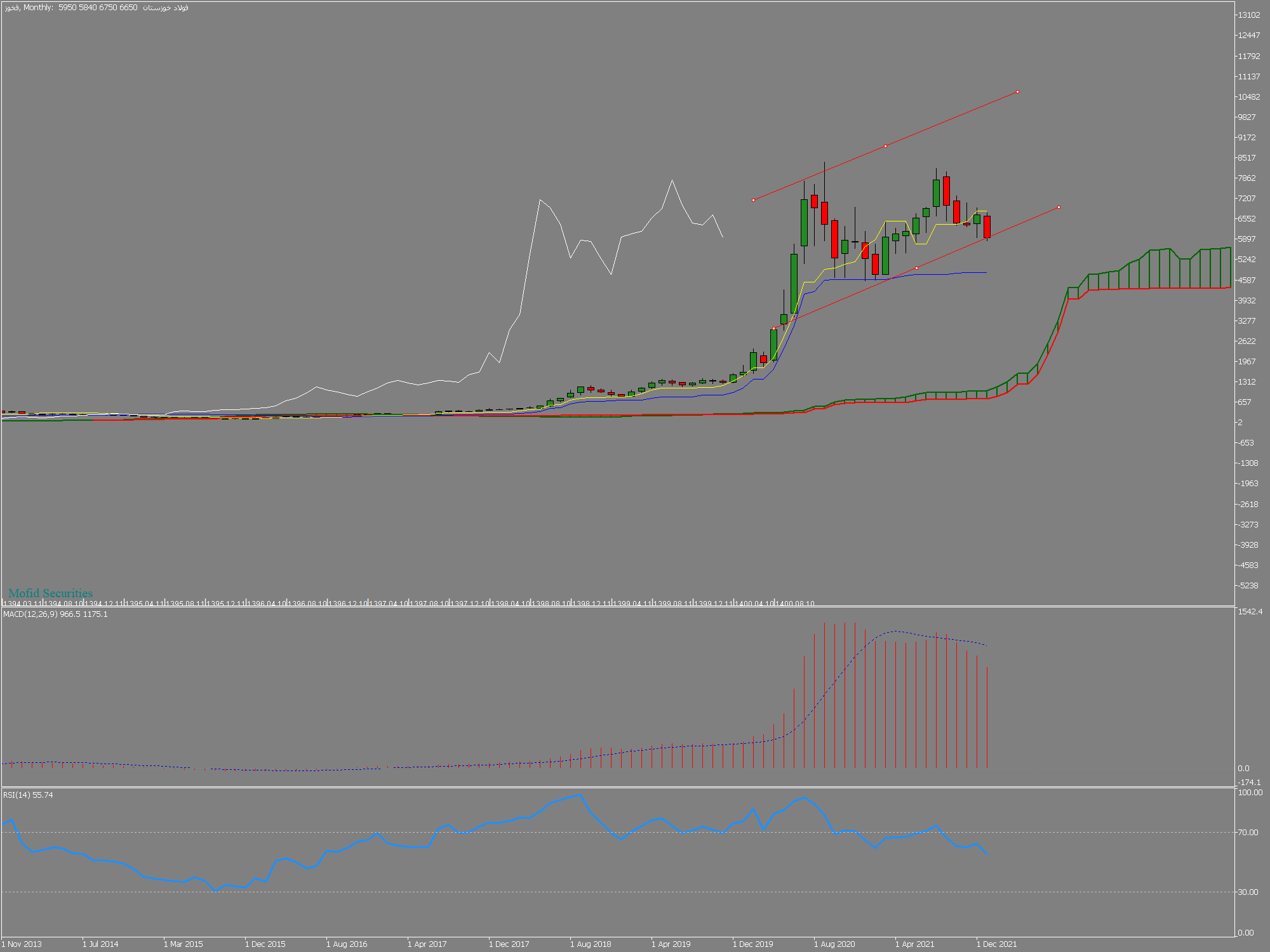Click the 10482 price axis label
The image size is (1270, 952).
[1248, 97]
